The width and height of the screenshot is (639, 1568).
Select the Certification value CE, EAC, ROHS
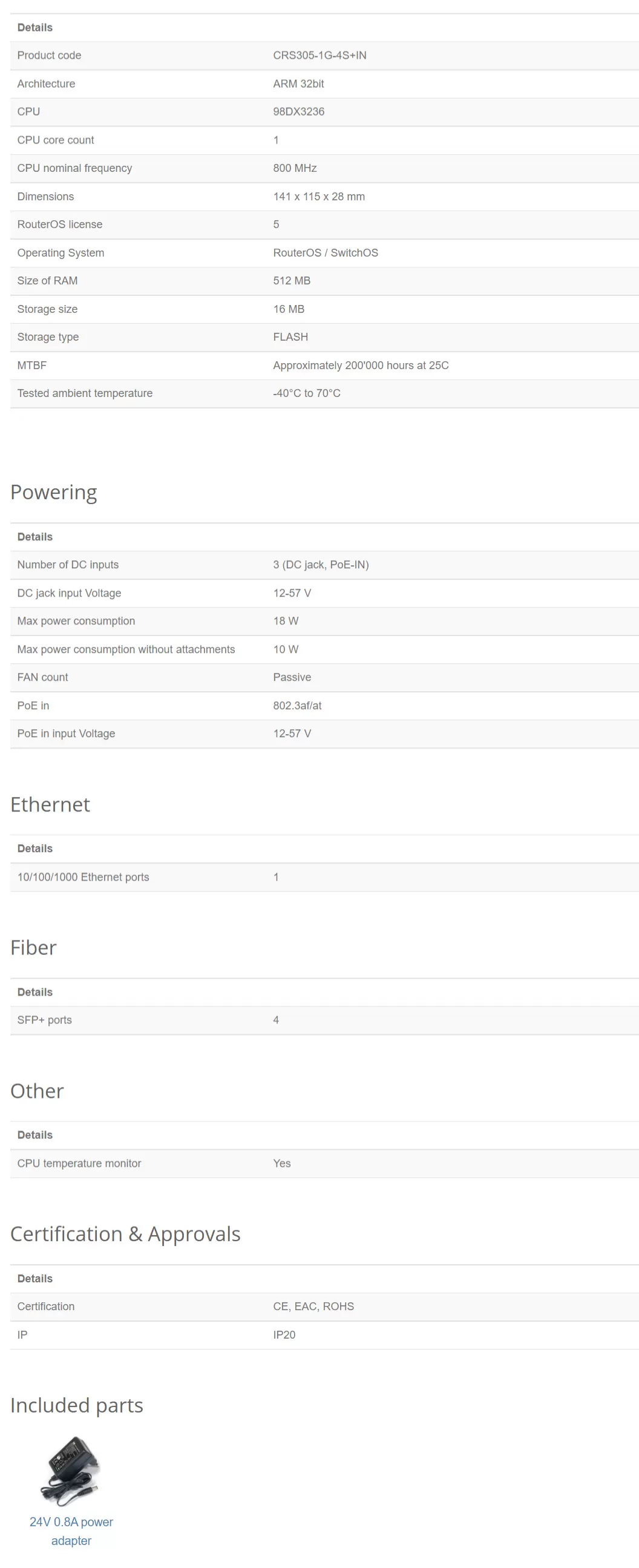[313, 1306]
